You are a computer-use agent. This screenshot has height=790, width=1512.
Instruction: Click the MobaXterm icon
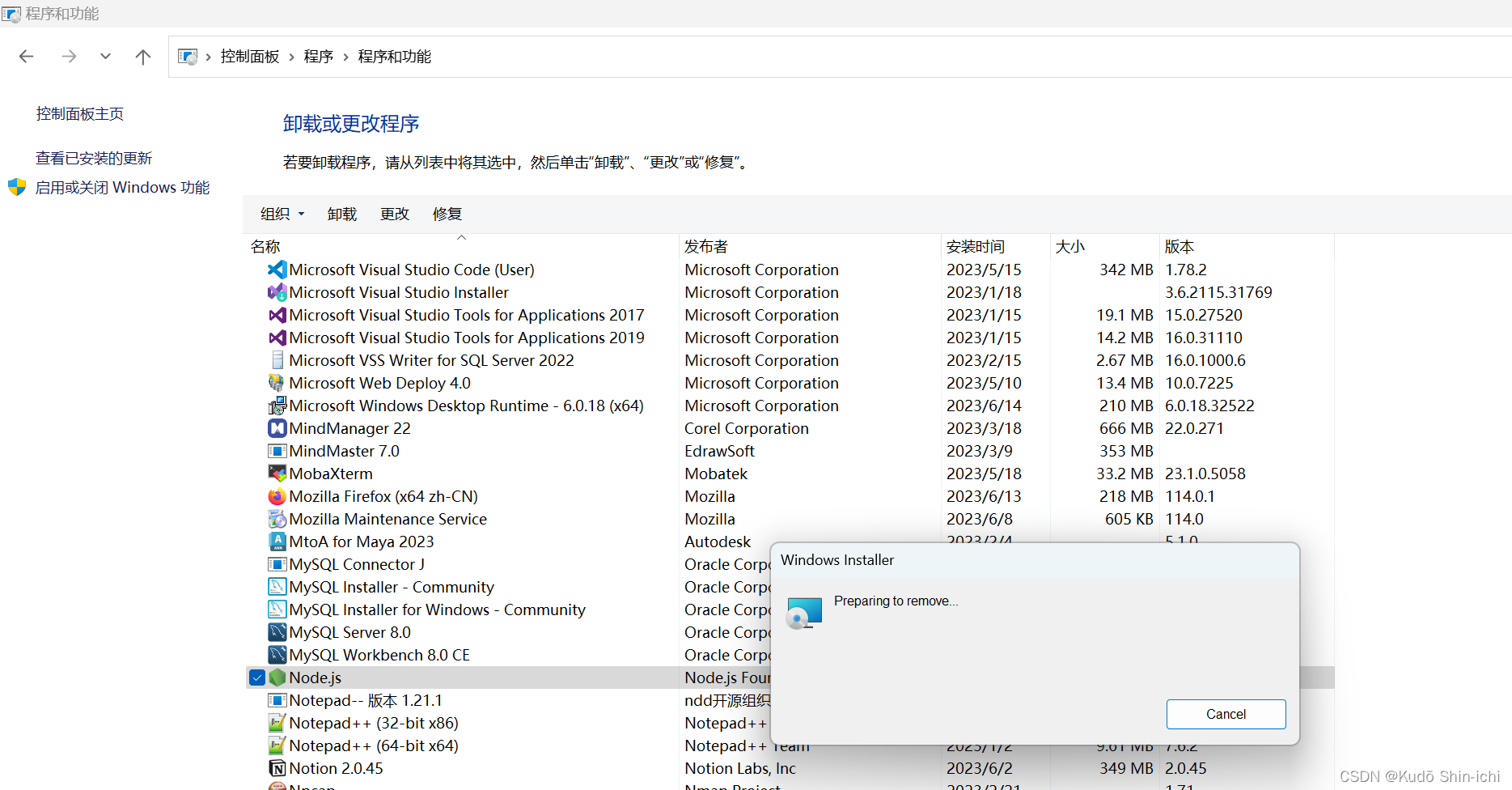277,474
